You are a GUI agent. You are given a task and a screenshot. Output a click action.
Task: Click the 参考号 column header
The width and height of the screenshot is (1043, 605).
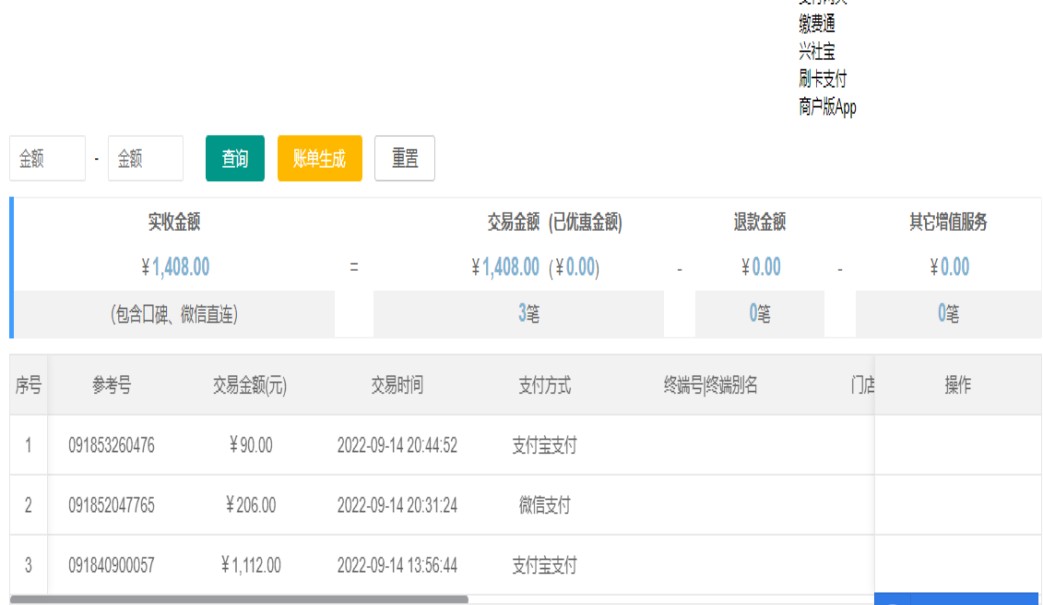pos(111,386)
